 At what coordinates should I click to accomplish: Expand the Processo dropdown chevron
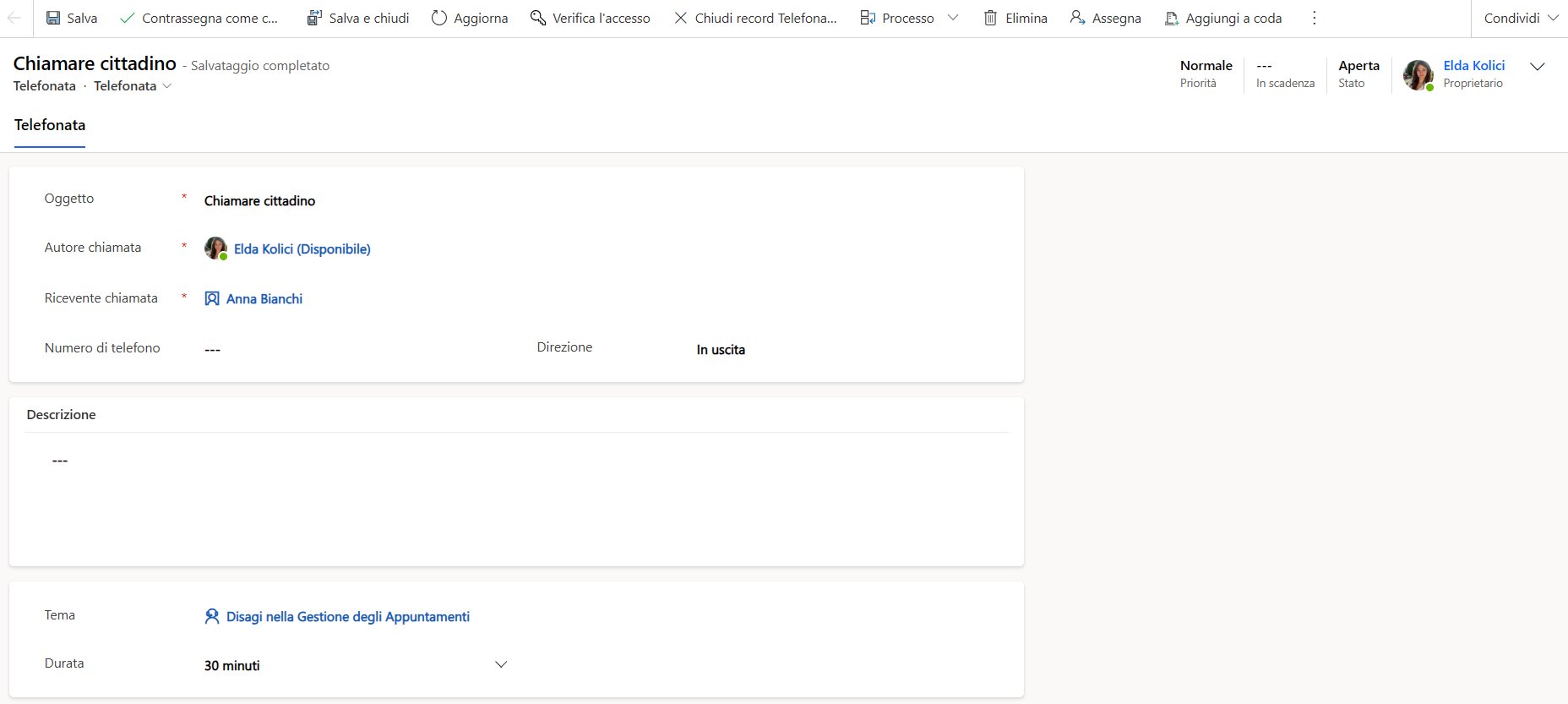click(953, 18)
